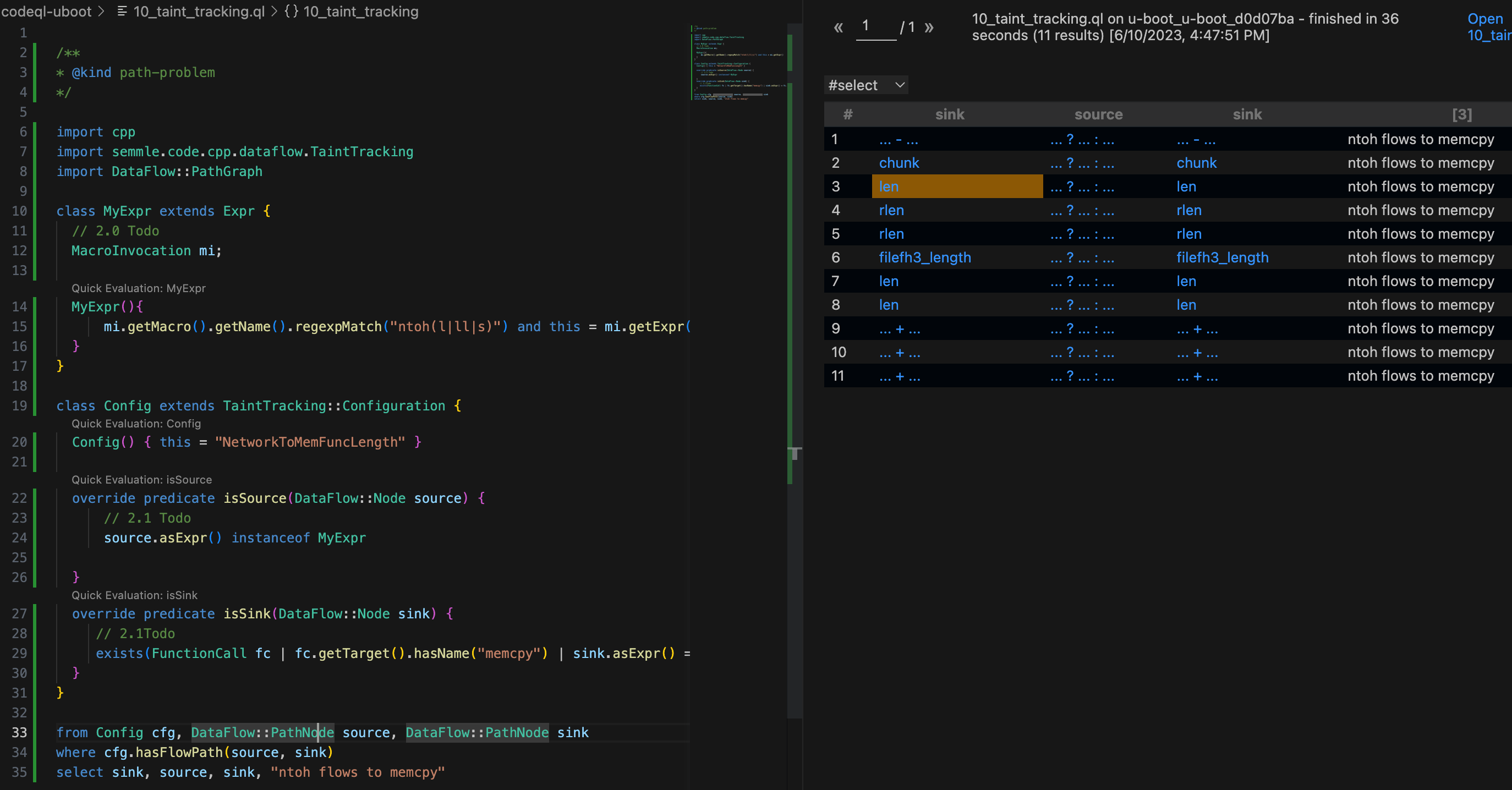Open the #select result set dropdown

click(867, 85)
